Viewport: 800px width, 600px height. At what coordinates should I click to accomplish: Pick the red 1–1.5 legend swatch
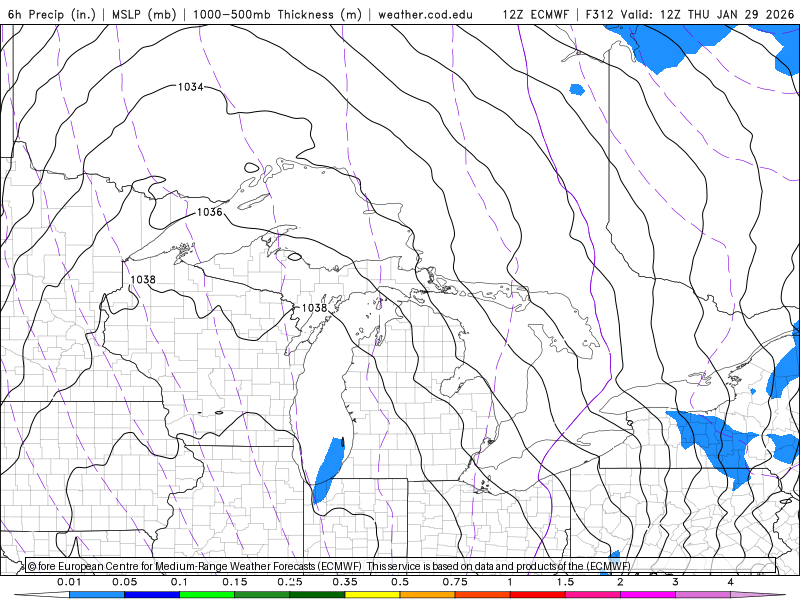pyautogui.click(x=538, y=595)
